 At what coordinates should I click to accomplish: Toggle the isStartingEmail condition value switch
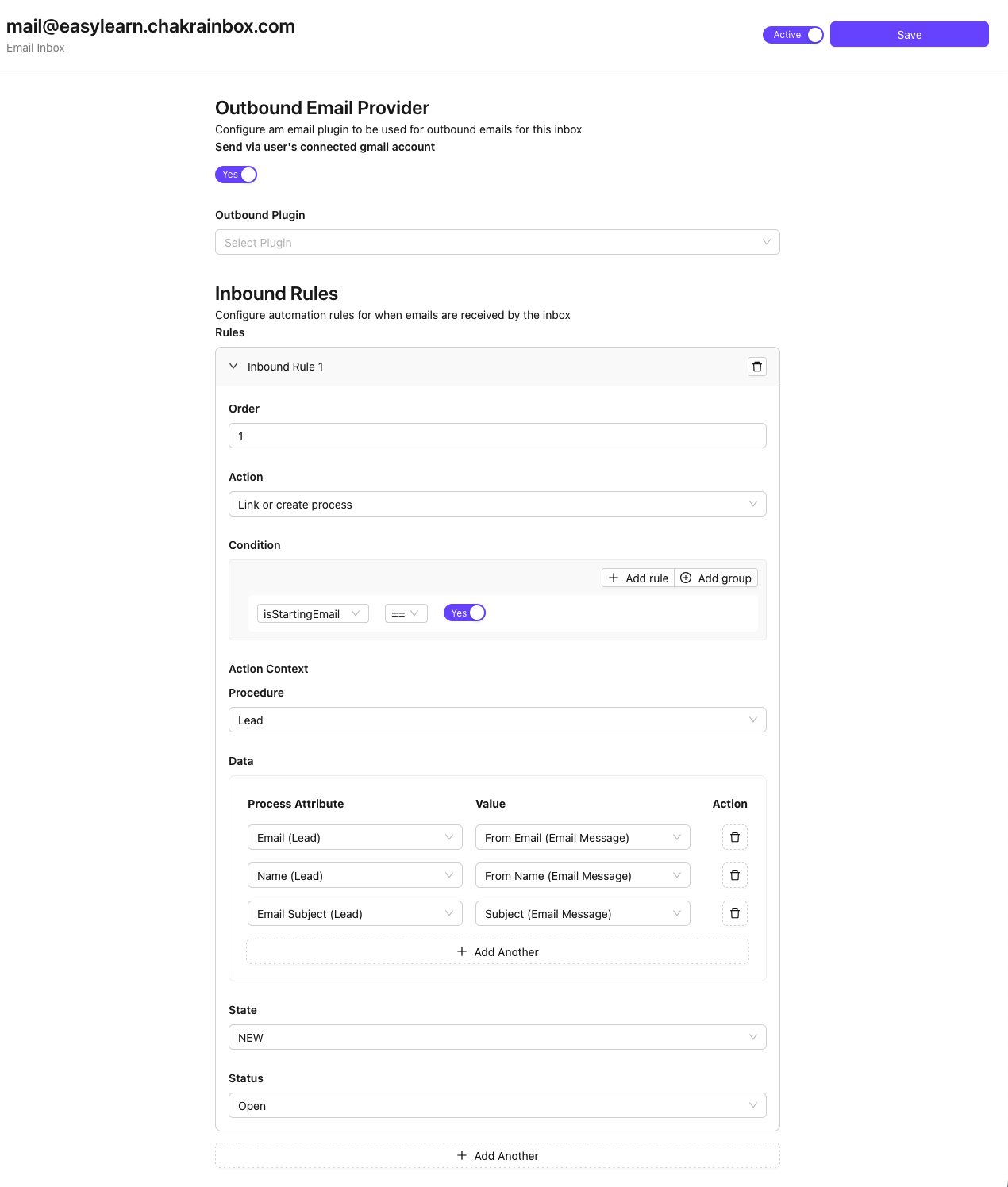[x=464, y=613]
